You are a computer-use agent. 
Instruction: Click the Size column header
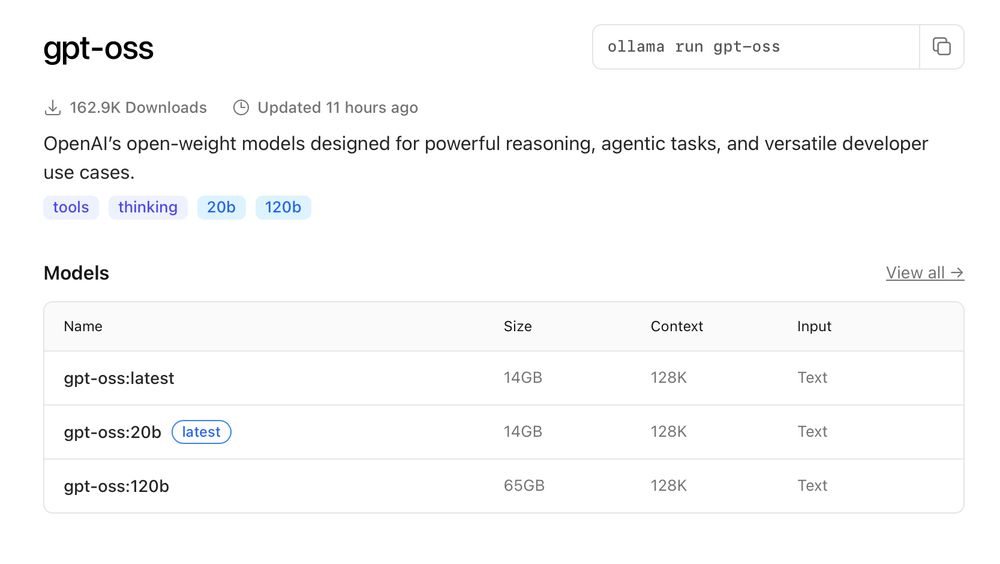click(x=517, y=326)
